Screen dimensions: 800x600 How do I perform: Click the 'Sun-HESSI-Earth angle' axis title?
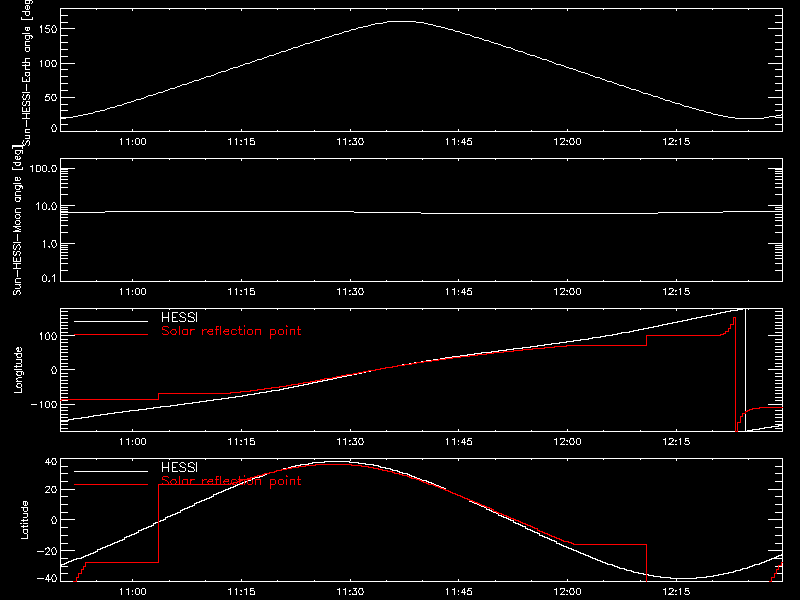coord(27,73)
